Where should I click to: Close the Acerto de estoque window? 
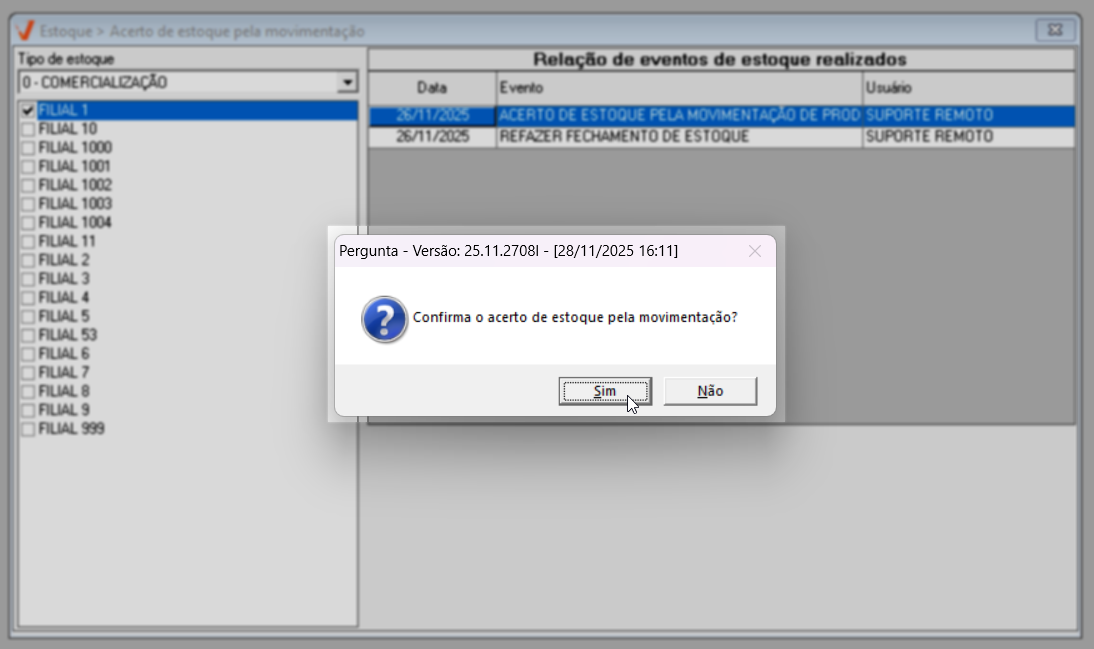tap(1055, 30)
